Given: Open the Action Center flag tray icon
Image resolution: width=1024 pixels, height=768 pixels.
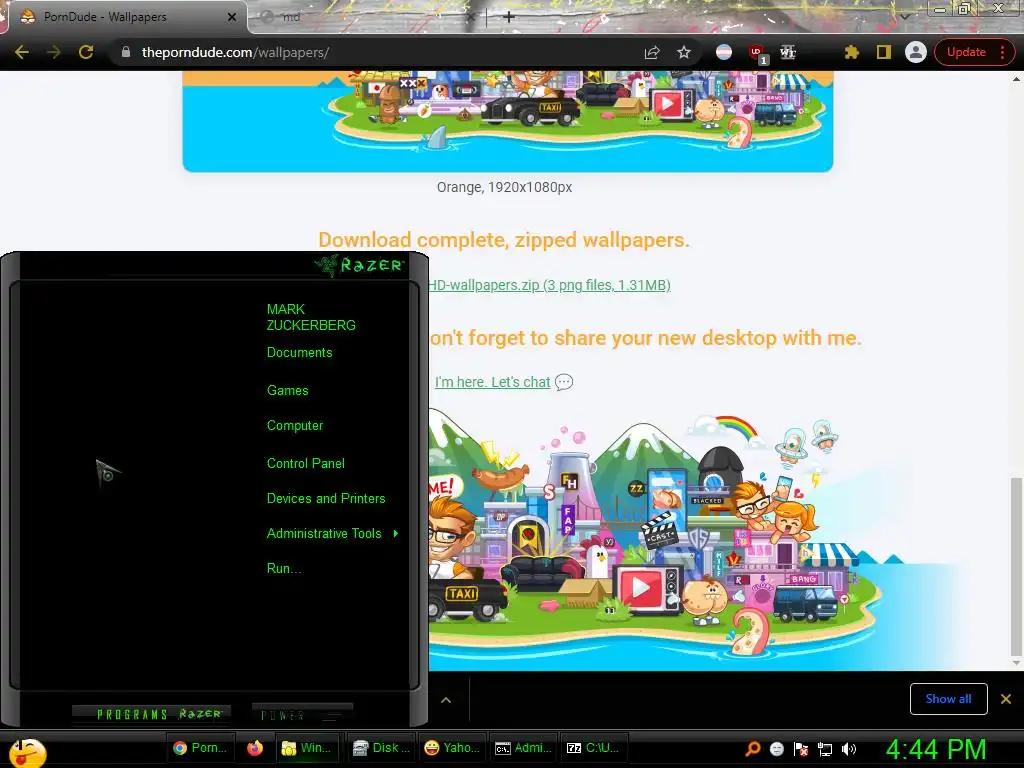Looking at the screenshot, I should [801, 749].
